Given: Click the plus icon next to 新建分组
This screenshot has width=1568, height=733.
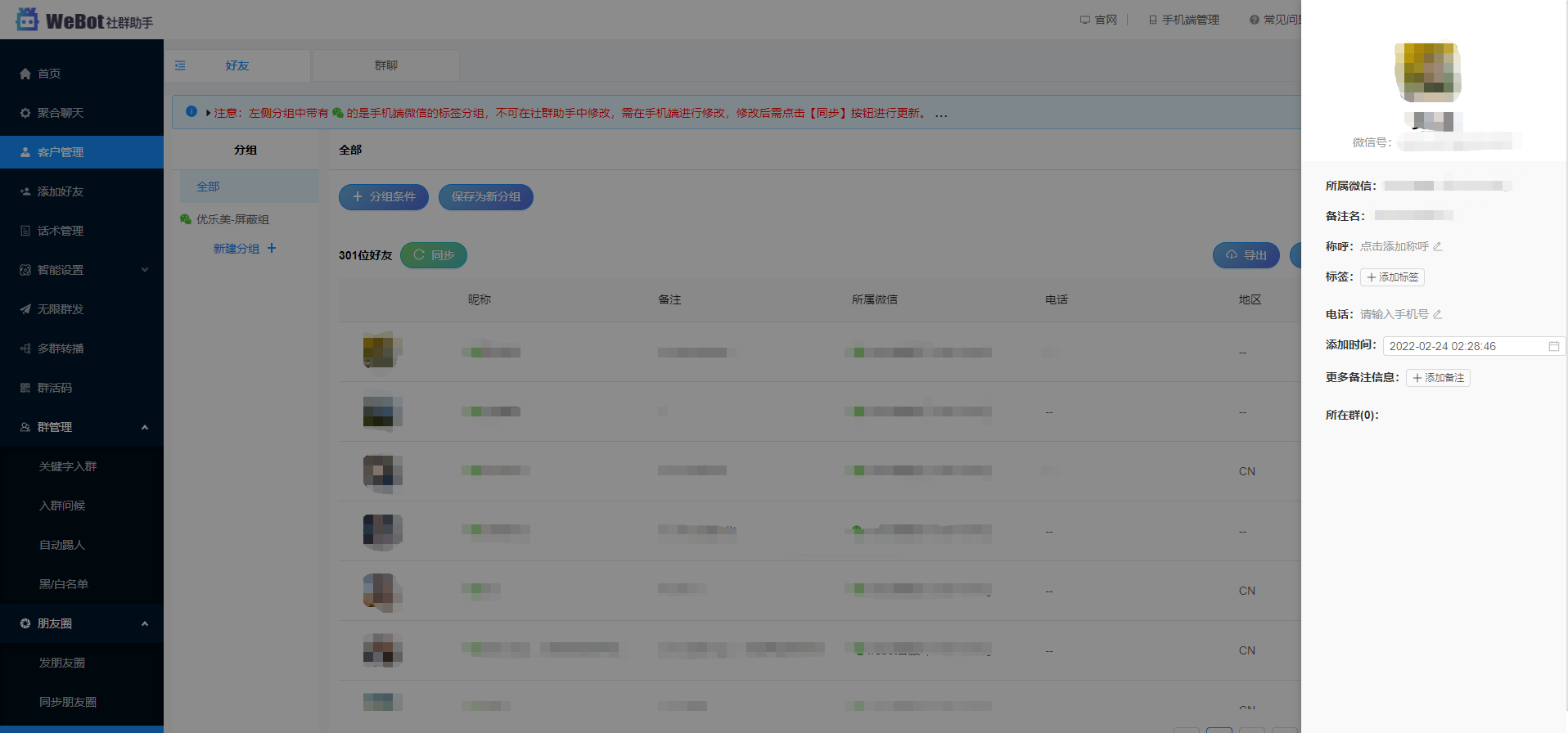Looking at the screenshot, I should tap(272, 248).
